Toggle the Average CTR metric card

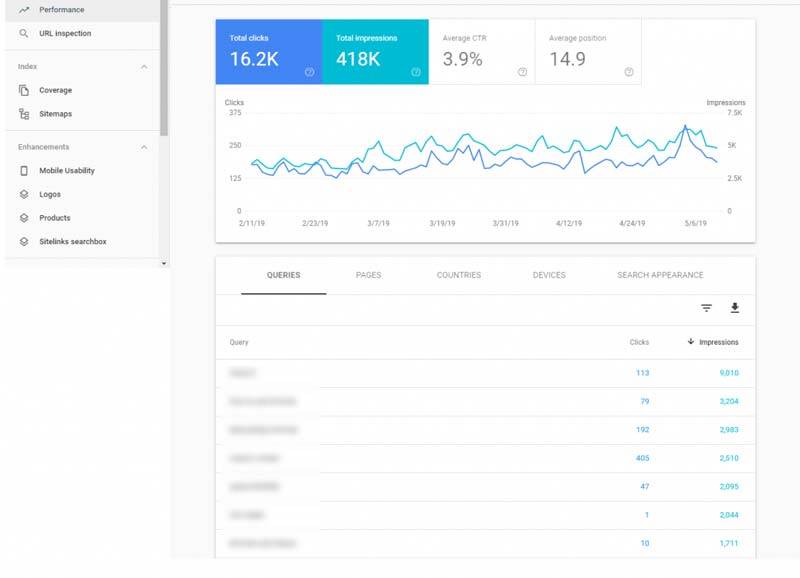(x=481, y=51)
